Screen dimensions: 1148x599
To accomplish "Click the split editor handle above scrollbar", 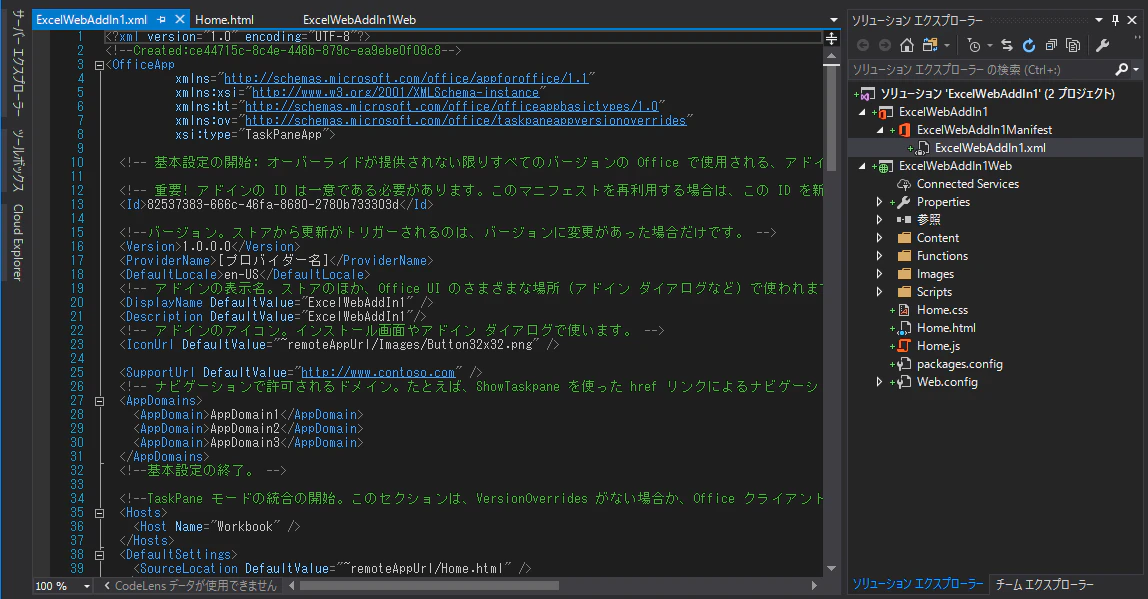I will 832,38.
